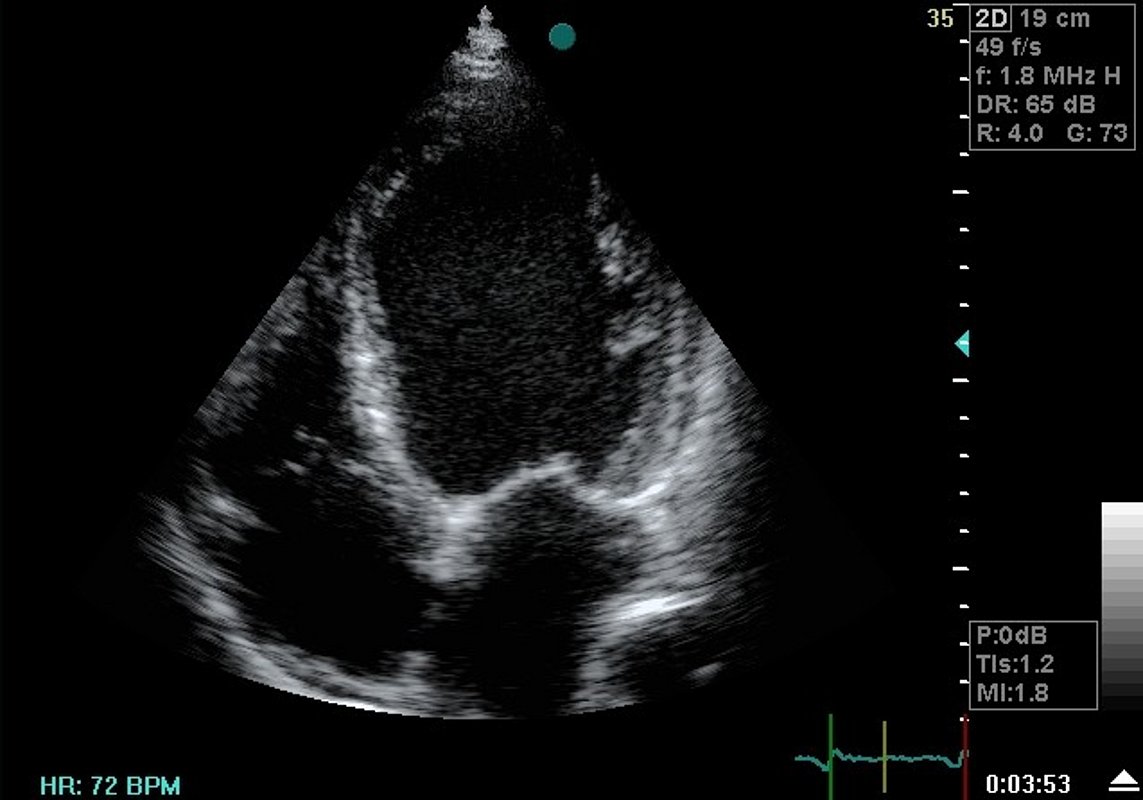Click the eject triangle icon at bottom right
1143x800 pixels.
coord(1123,781)
